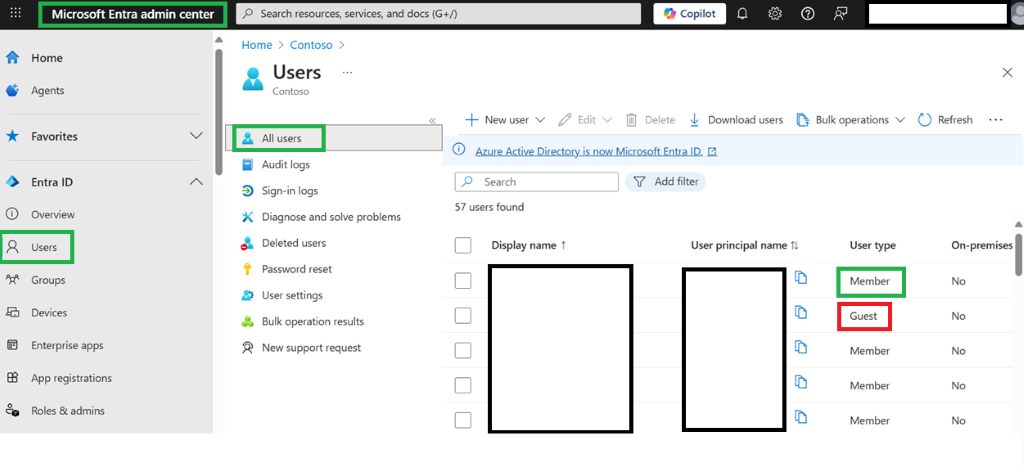Image resolution: width=1024 pixels, height=468 pixels.
Task: Expand the Favorites section chevron
Action: [x=196, y=136]
